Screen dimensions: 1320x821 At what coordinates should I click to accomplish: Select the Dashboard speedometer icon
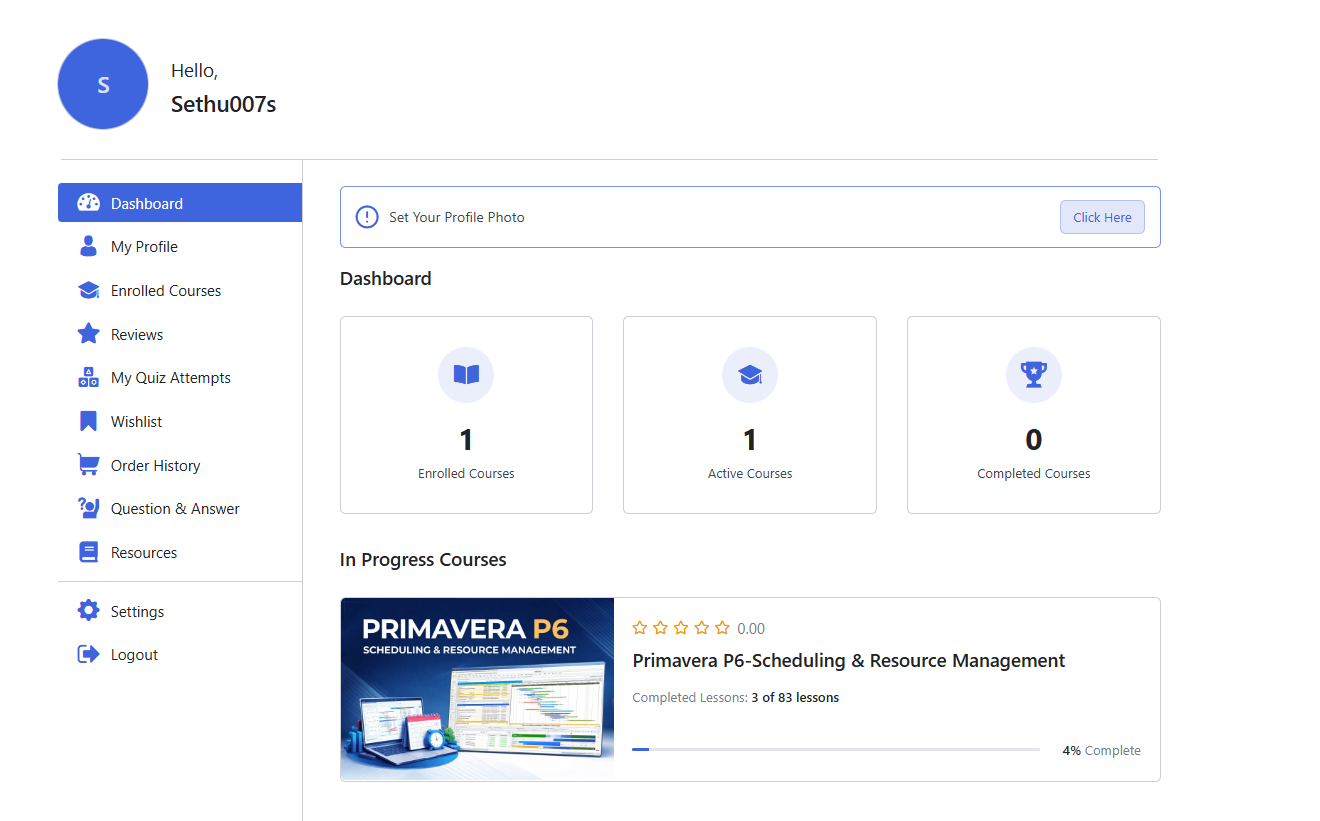point(88,202)
